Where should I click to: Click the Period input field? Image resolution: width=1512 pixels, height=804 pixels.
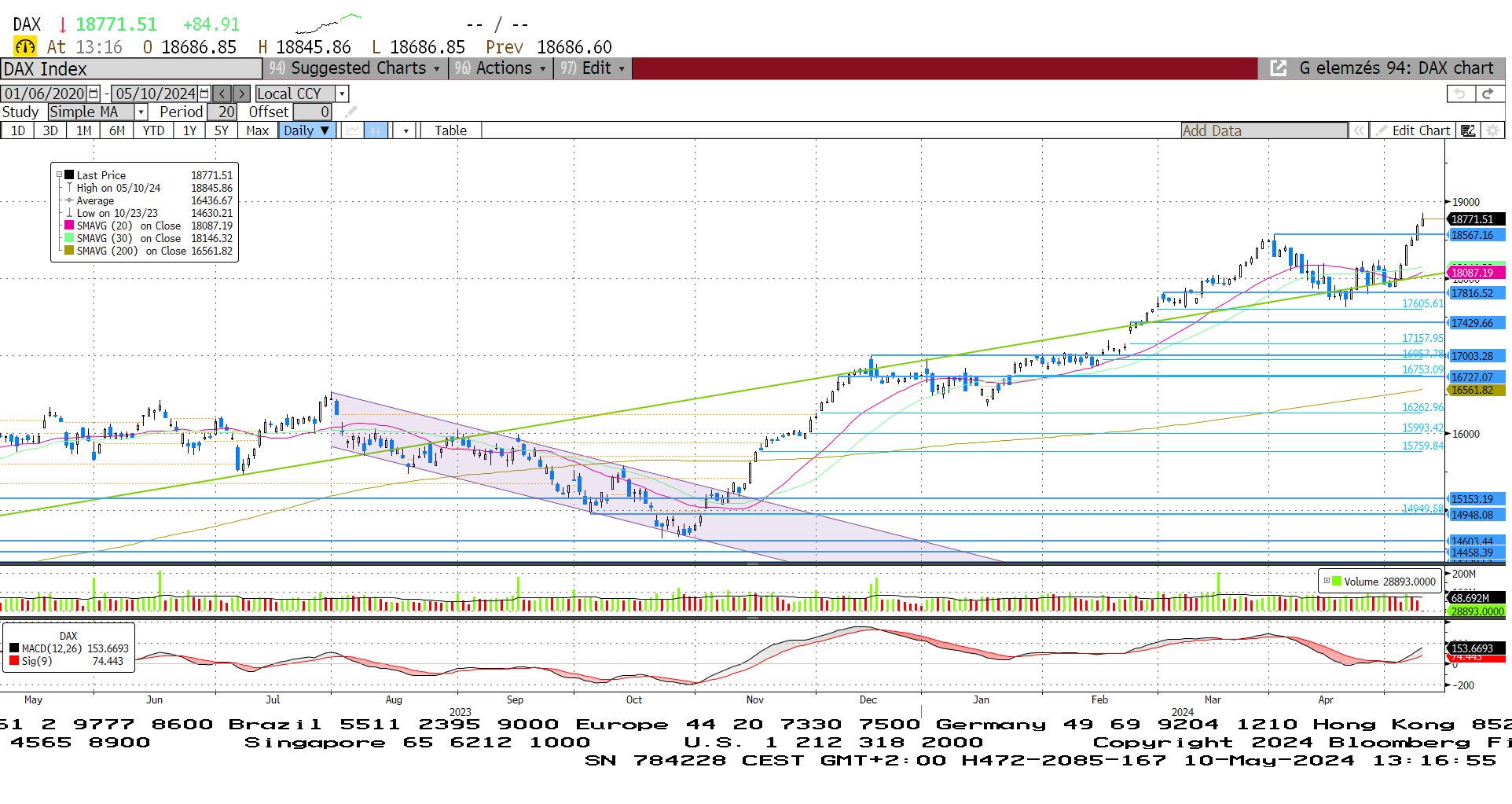(222, 112)
